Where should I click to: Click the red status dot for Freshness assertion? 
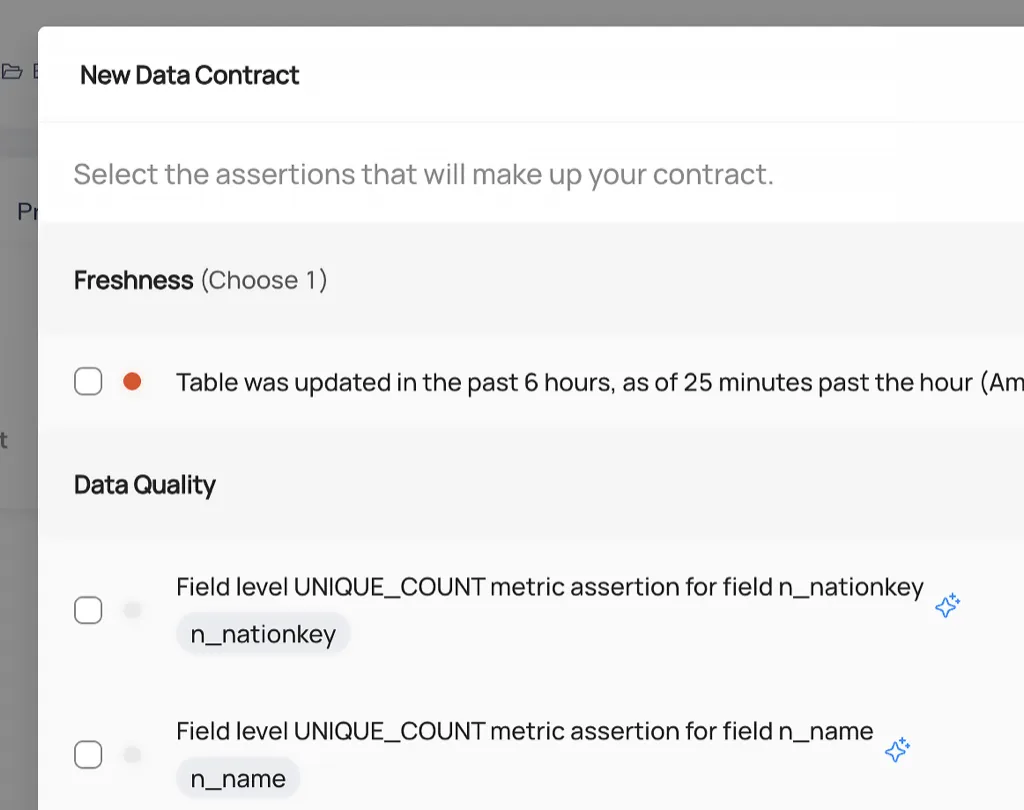tap(131, 381)
